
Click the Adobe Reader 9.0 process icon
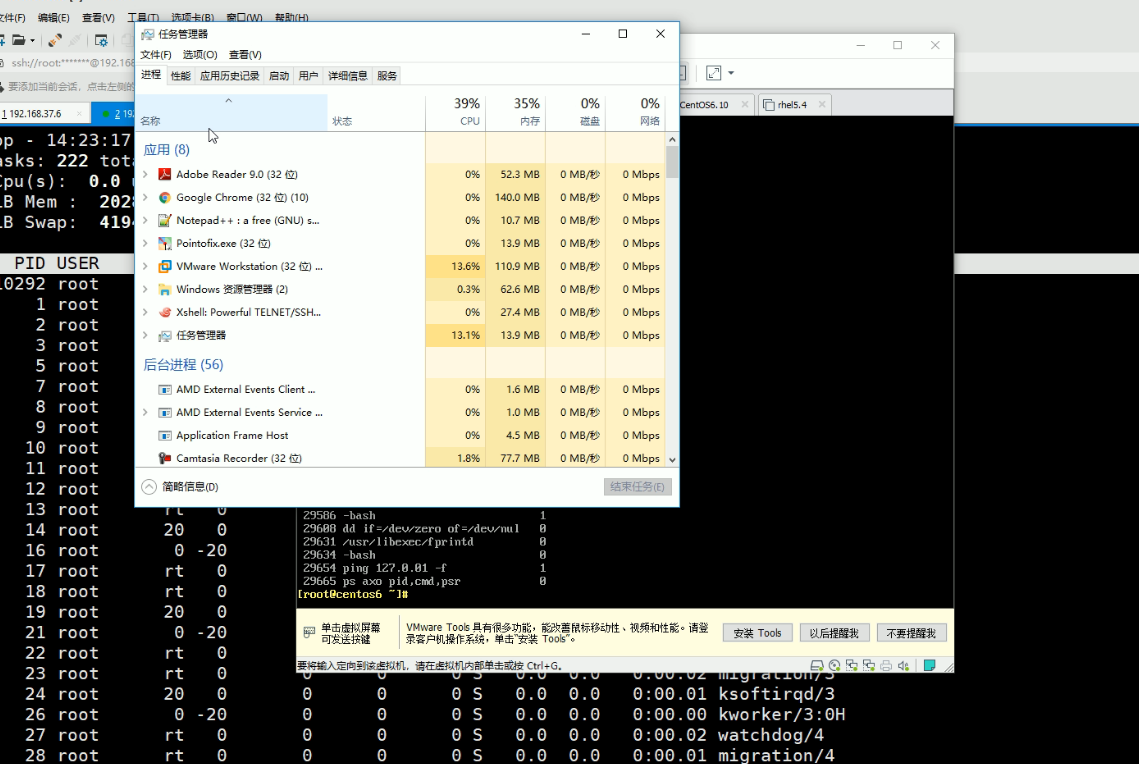pos(165,174)
